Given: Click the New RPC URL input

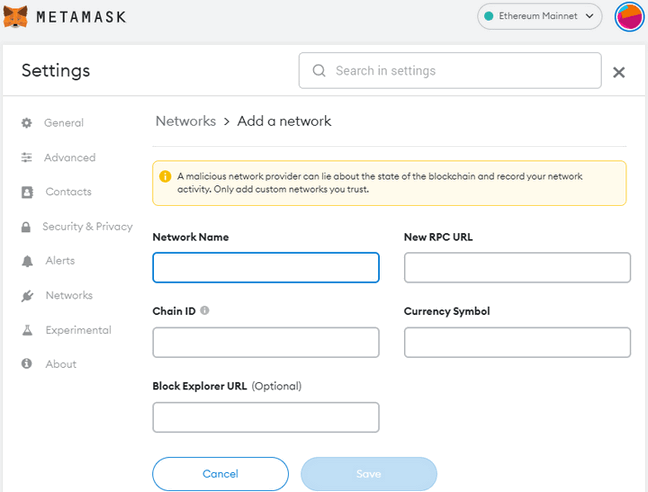Looking at the screenshot, I should click(517, 268).
